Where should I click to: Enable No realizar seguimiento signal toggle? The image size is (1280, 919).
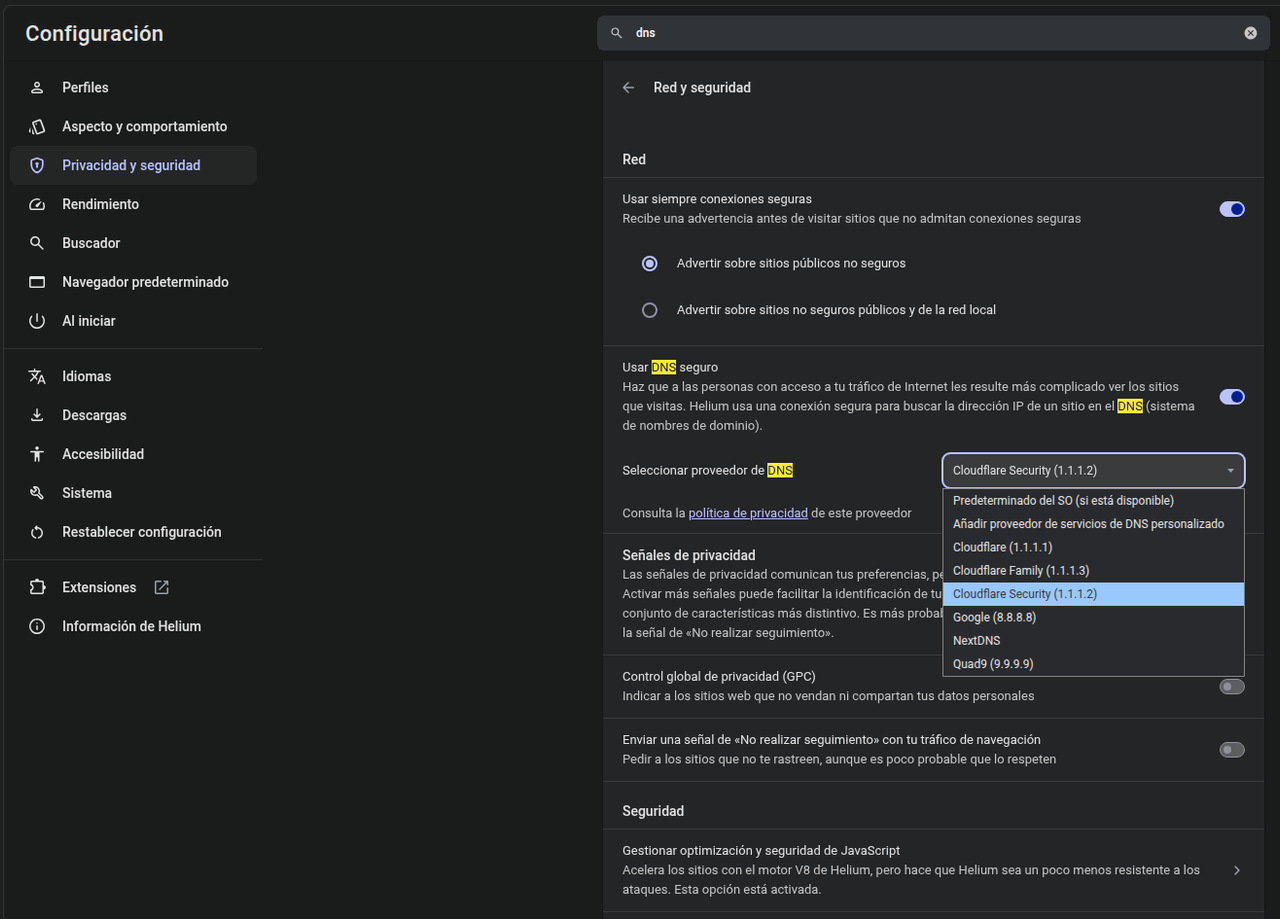point(1232,750)
